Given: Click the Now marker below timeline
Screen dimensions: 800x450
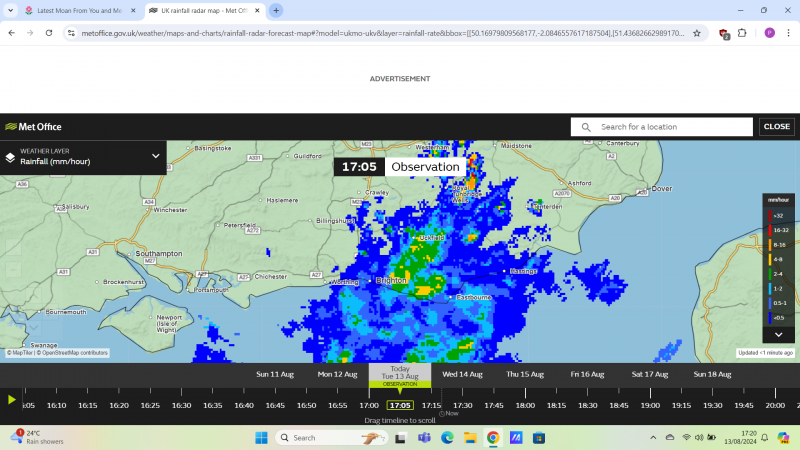Looking at the screenshot, I should point(449,414).
